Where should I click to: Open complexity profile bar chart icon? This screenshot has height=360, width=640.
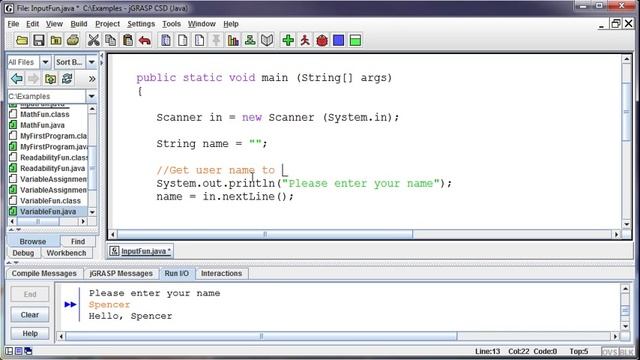(x=233, y=40)
